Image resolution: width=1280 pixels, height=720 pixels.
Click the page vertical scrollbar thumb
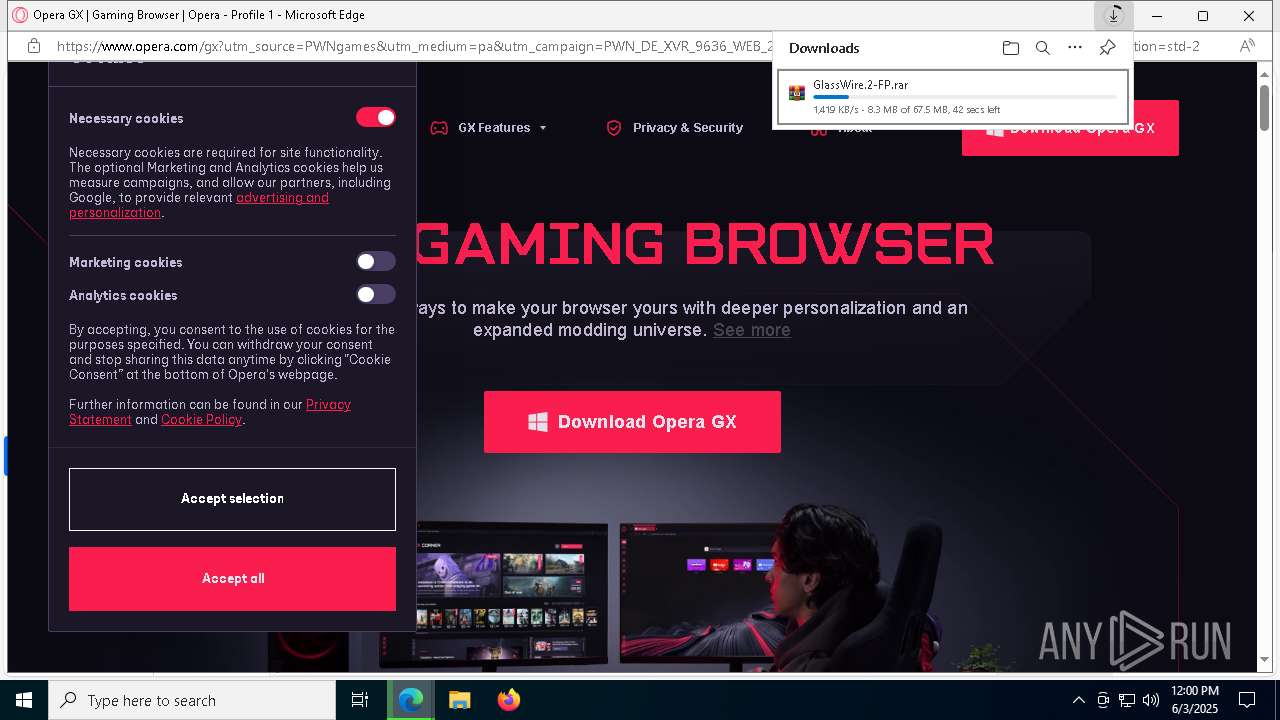(1264, 107)
